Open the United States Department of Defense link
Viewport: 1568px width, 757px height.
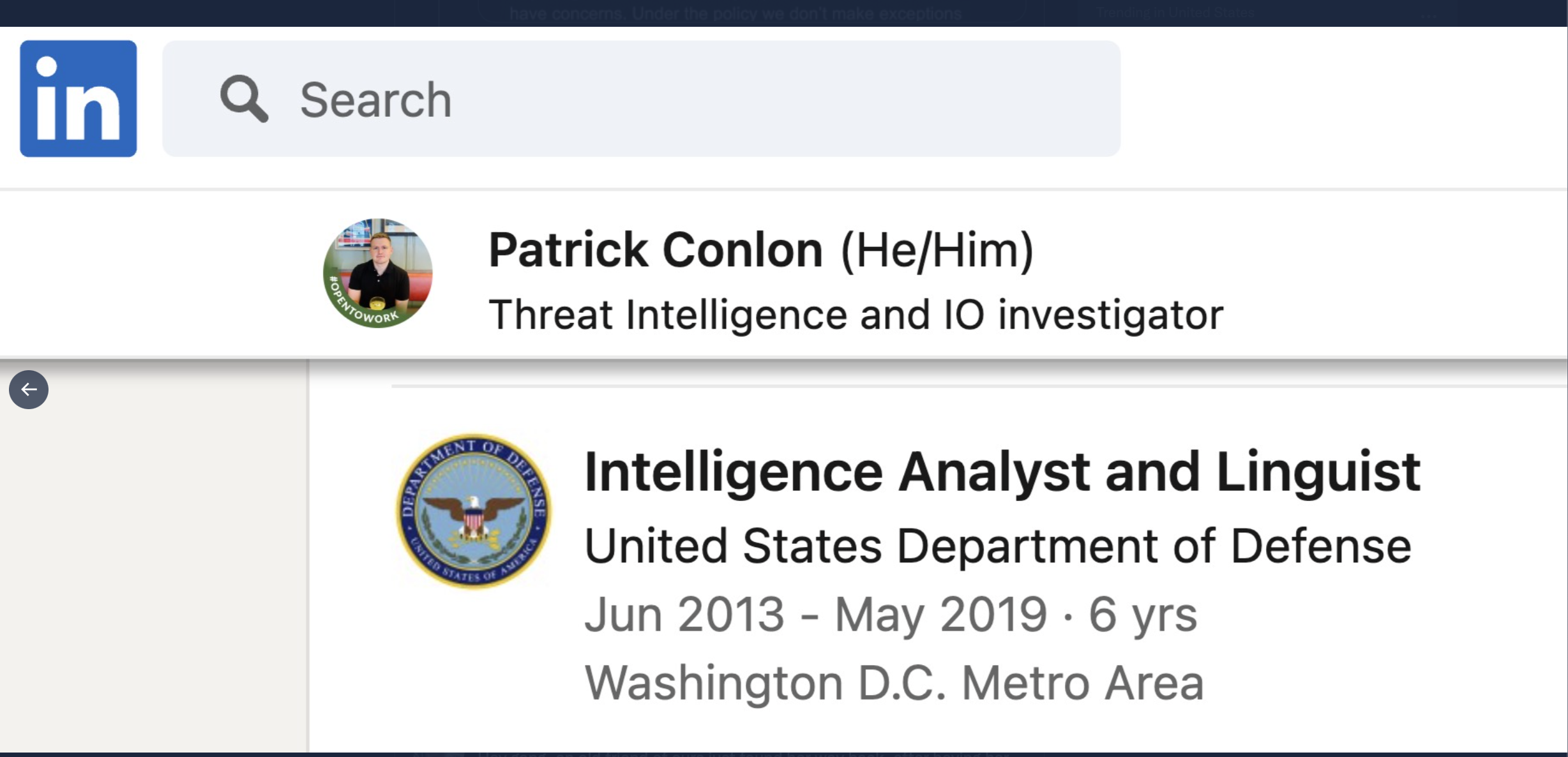click(998, 546)
